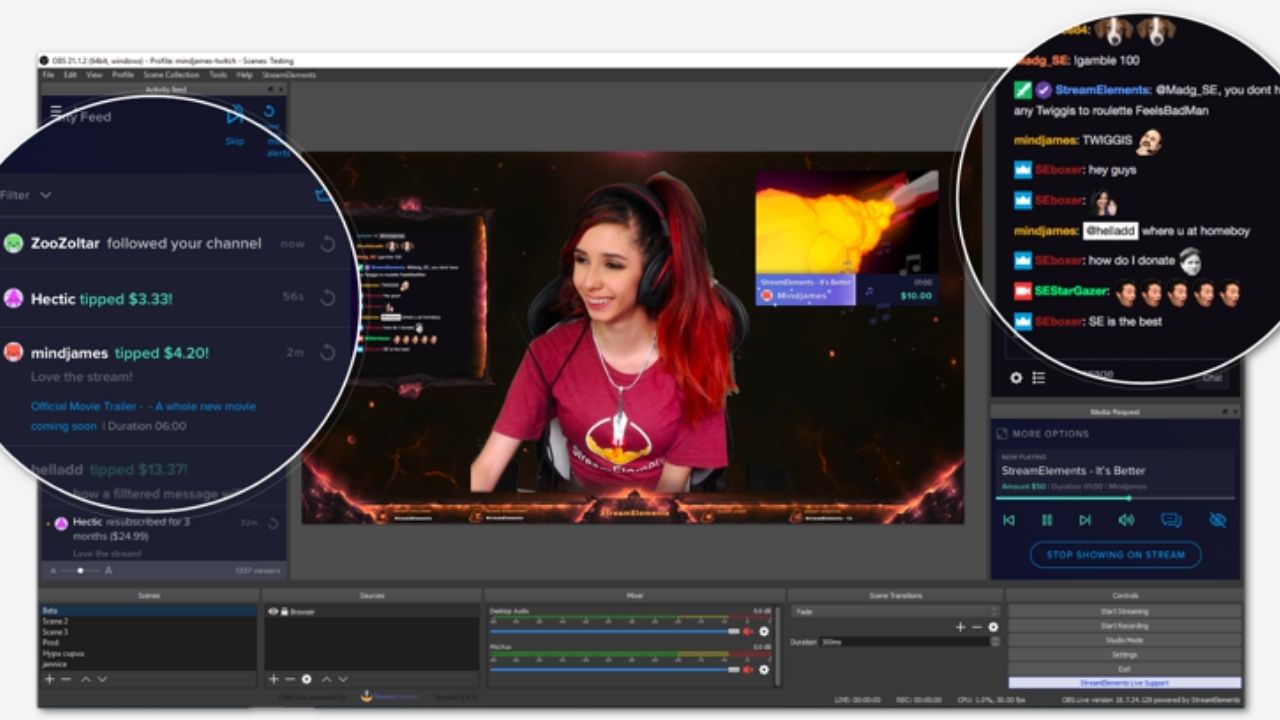The image size is (1280, 720).
Task: Expand MORE OPTIONS in Media Request
Action: [x=1042, y=433]
